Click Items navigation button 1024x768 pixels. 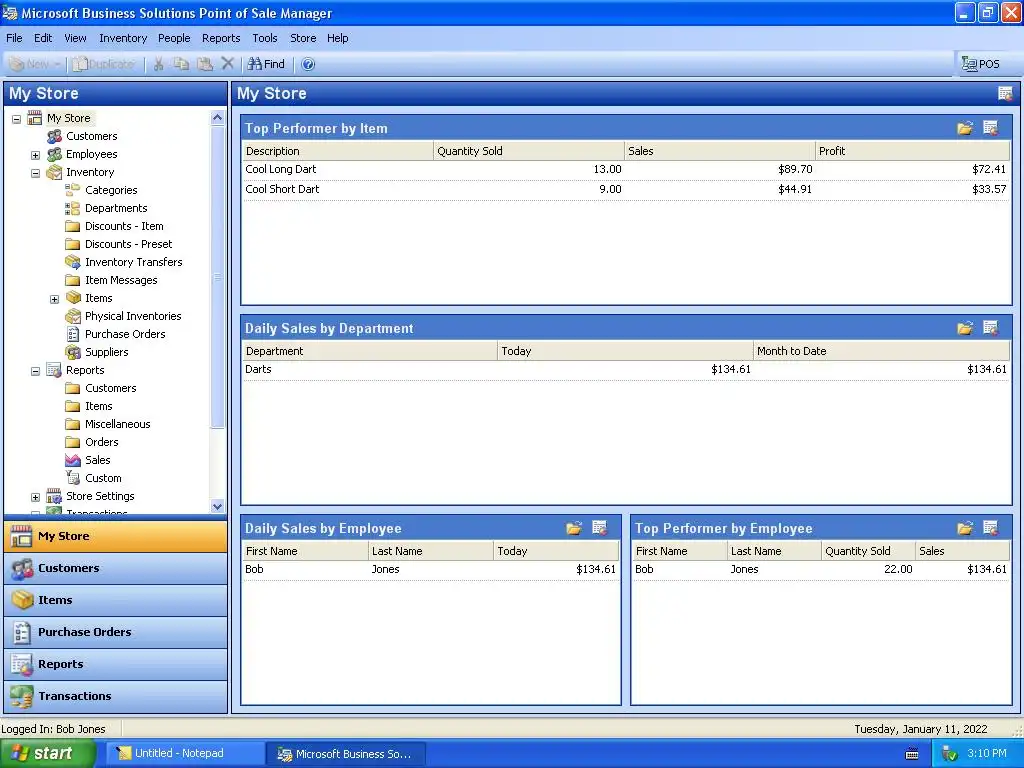coord(116,600)
